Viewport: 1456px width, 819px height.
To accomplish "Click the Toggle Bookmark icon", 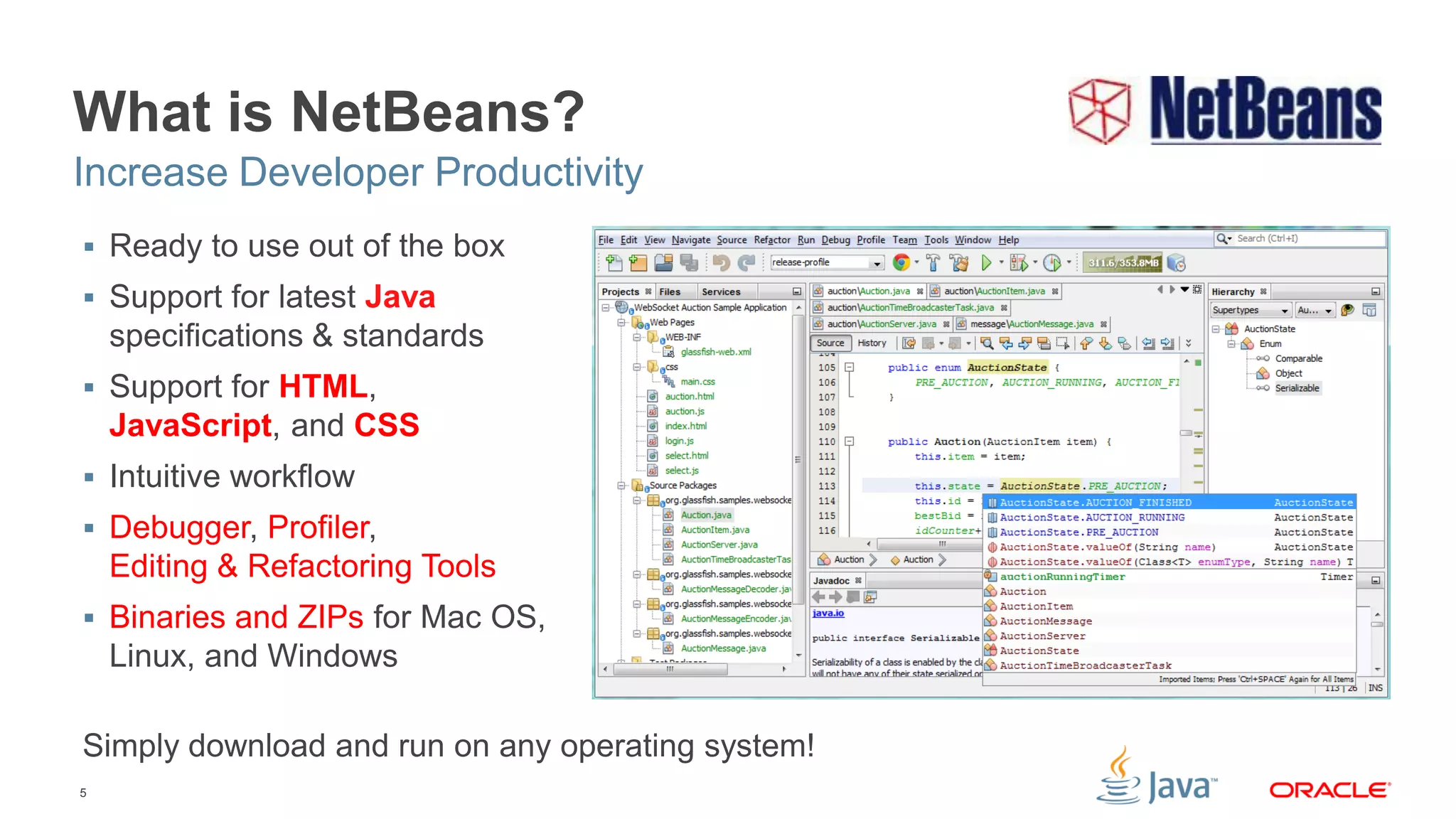I will coord(1124,343).
